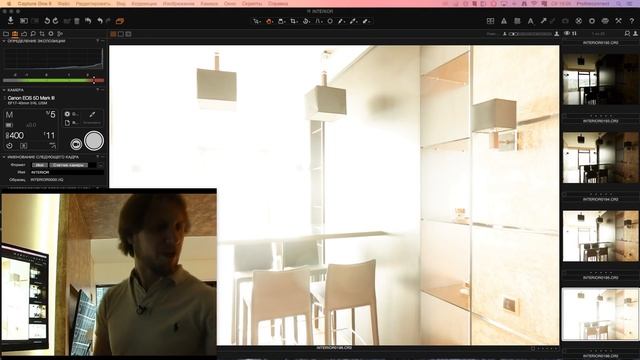Click the Reset adjustments double-arrow icon
The width and height of the screenshot is (640, 360).
click(88, 21)
